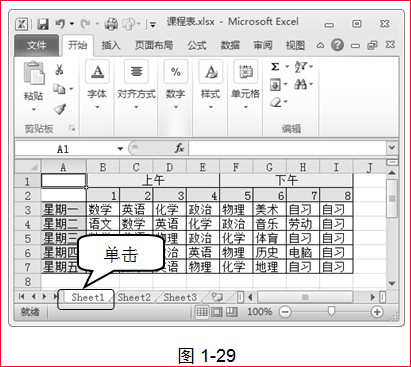
Task: Minimize the ribbon with caret icon
Action: 320,45
